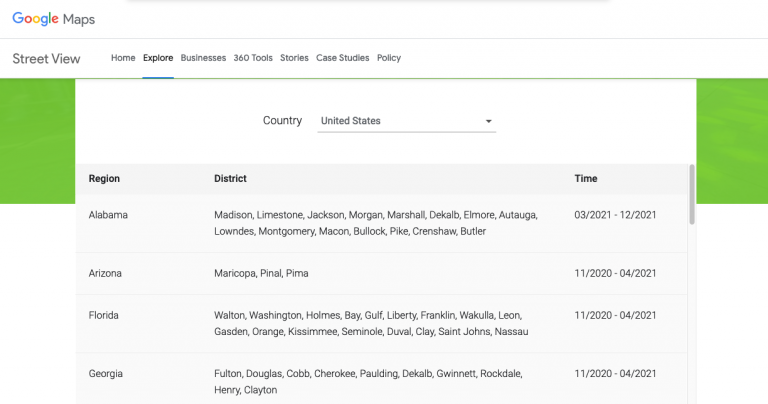This screenshot has width=768, height=404.
Task: Click the Google Maps logo
Action: (53, 19)
